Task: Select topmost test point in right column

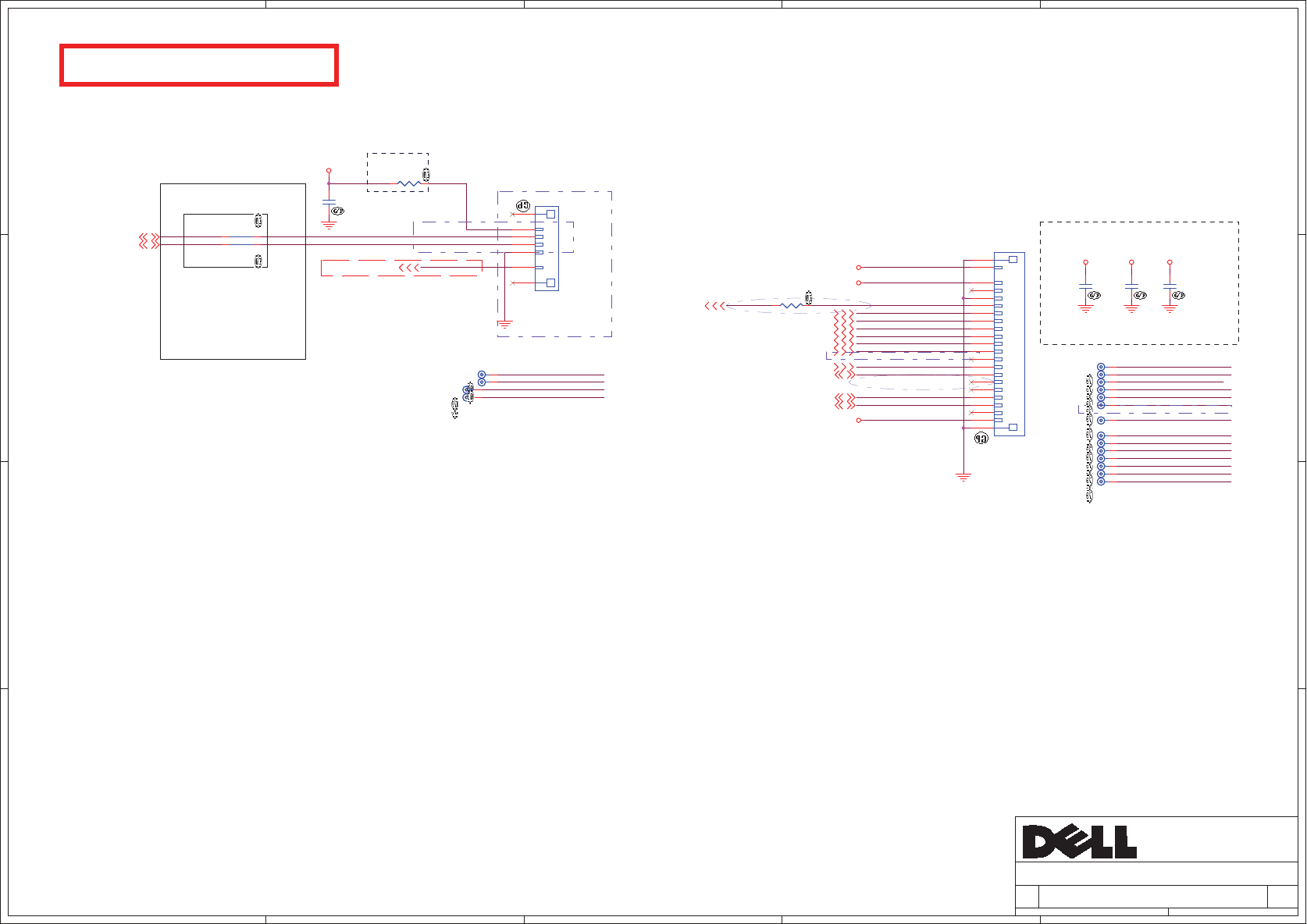Action: coord(1101,367)
